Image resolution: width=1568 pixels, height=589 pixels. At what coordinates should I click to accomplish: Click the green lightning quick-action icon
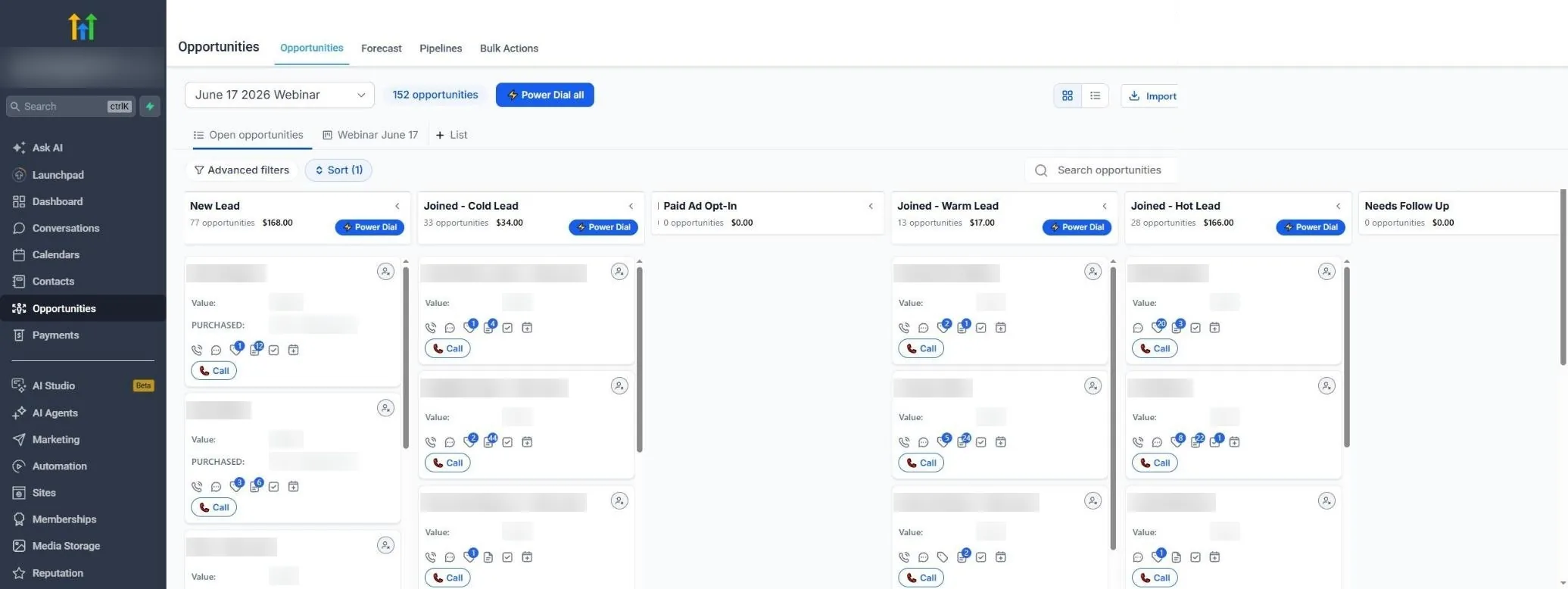150,106
